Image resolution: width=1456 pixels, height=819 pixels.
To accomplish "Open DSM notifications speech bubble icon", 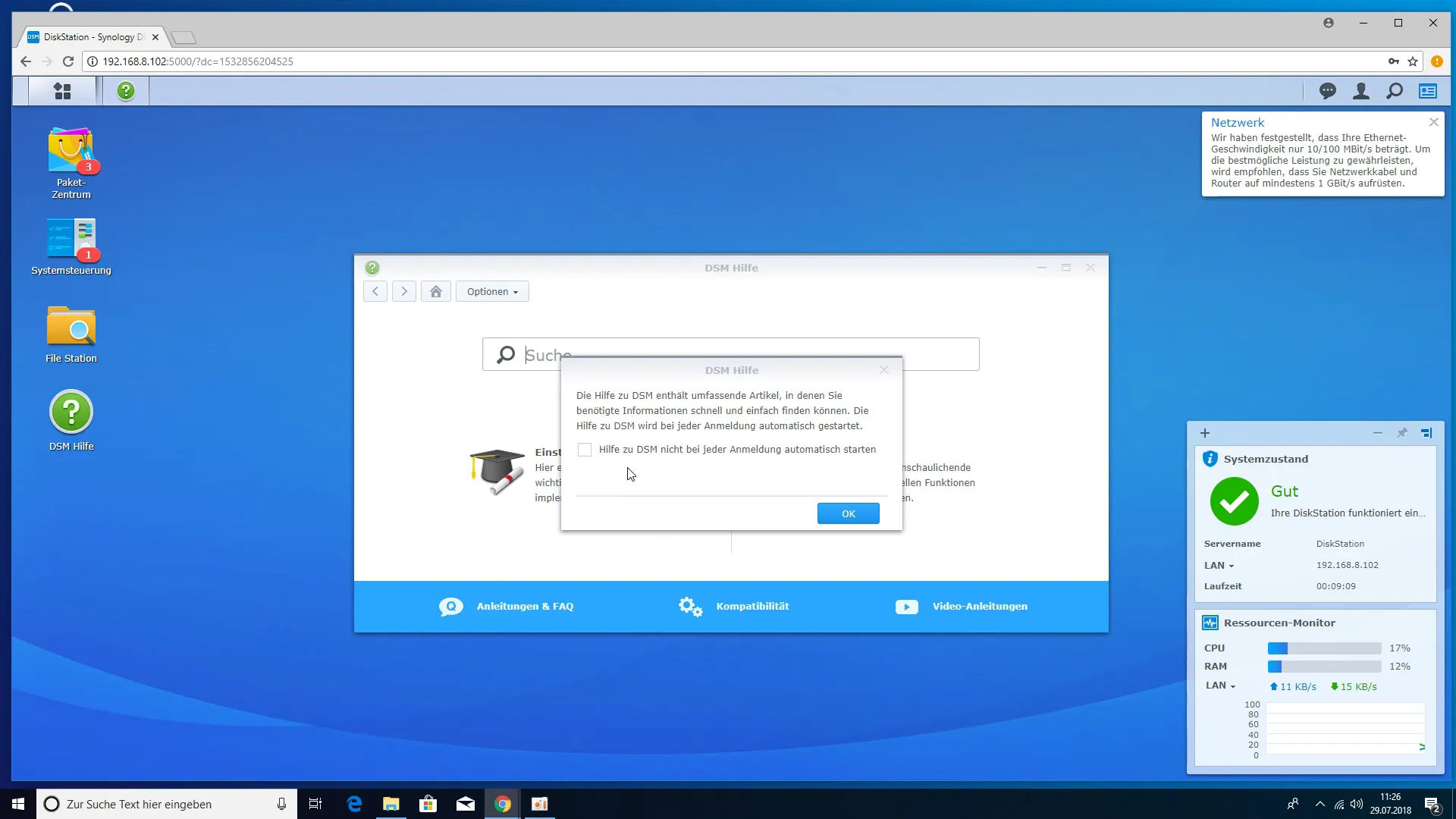I will [x=1327, y=91].
